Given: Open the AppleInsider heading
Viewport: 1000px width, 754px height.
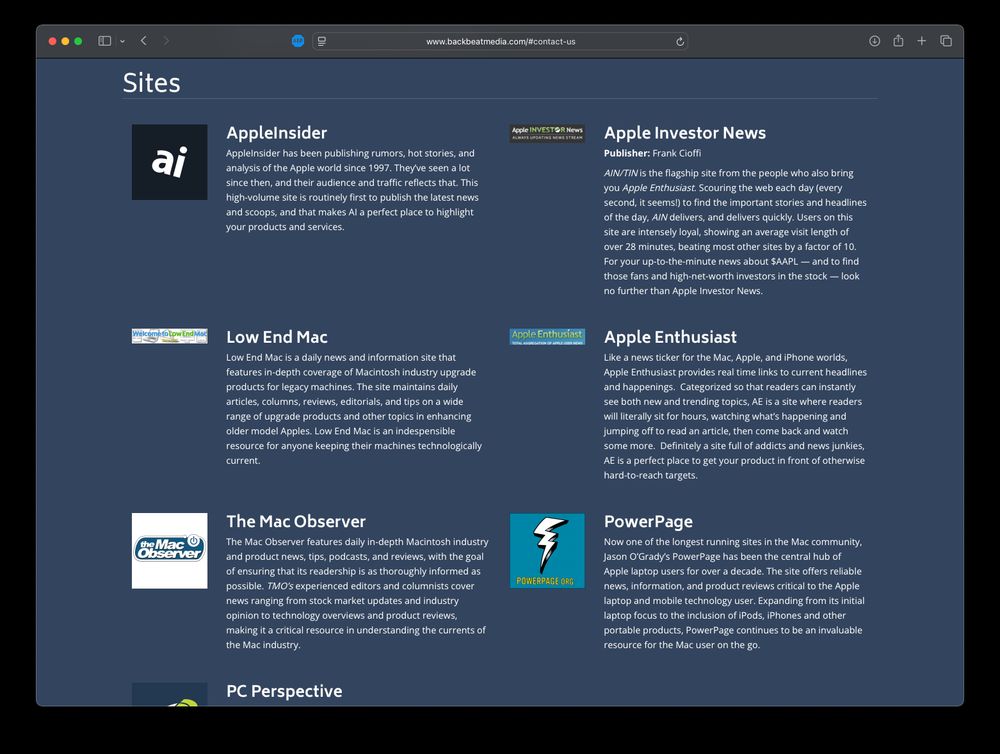Looking at the screenshot, I should [x=276, y=133].
